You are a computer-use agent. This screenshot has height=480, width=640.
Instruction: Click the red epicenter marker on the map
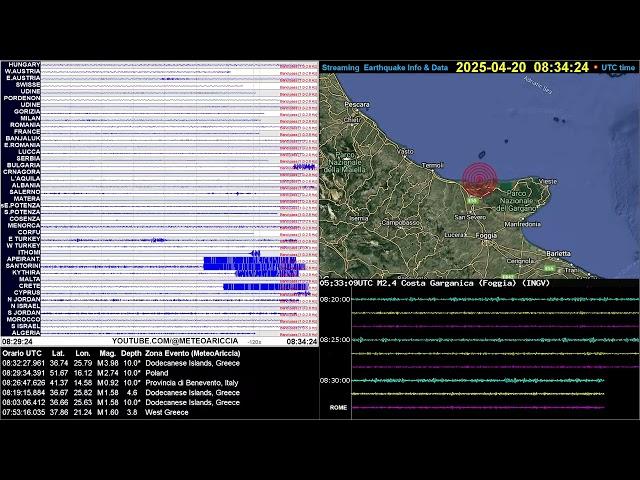480,180
